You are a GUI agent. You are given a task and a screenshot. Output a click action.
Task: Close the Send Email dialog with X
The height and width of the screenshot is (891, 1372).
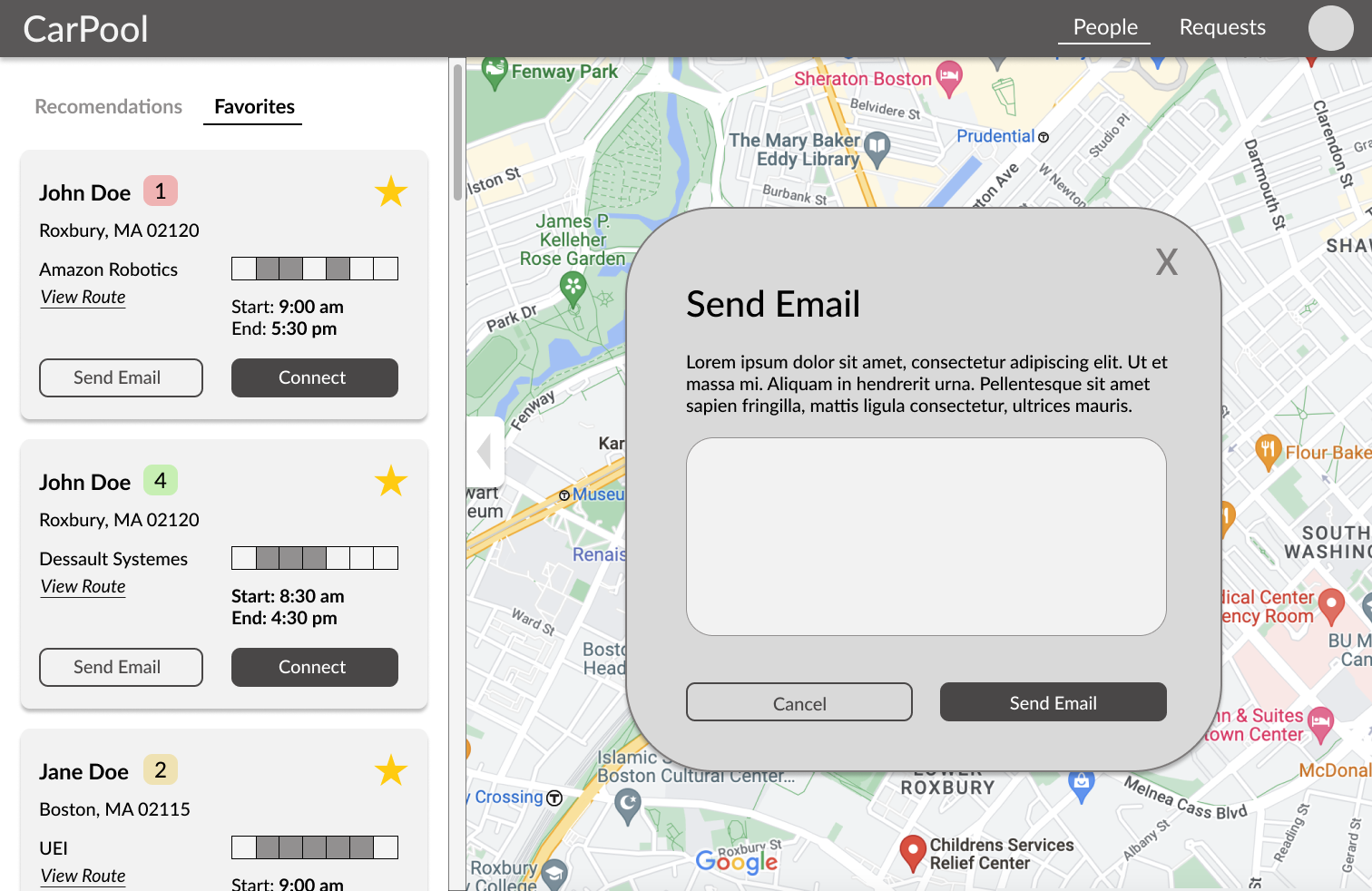(1167, 262)
